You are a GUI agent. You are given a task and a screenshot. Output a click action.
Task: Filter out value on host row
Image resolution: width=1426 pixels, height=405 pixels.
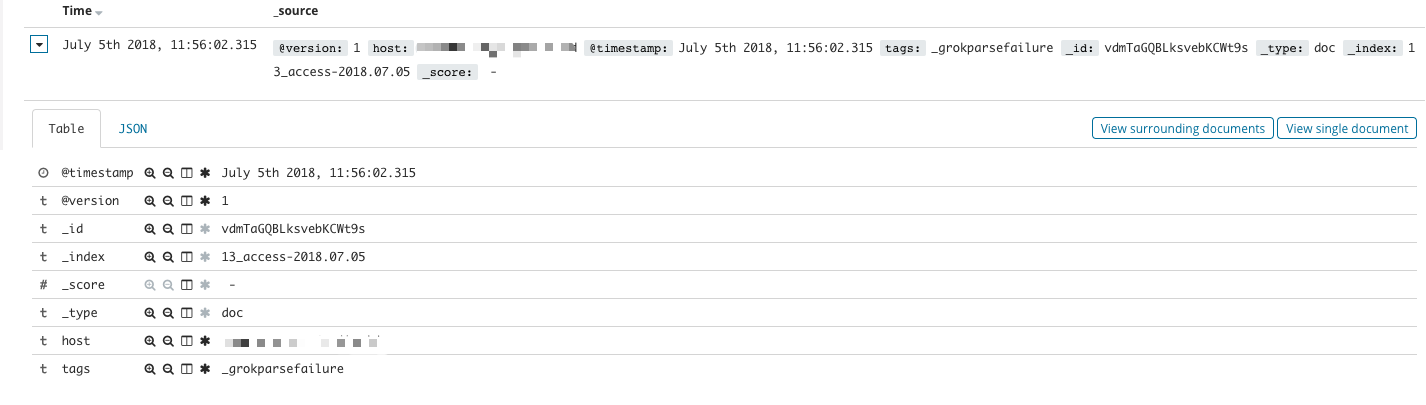168,341
